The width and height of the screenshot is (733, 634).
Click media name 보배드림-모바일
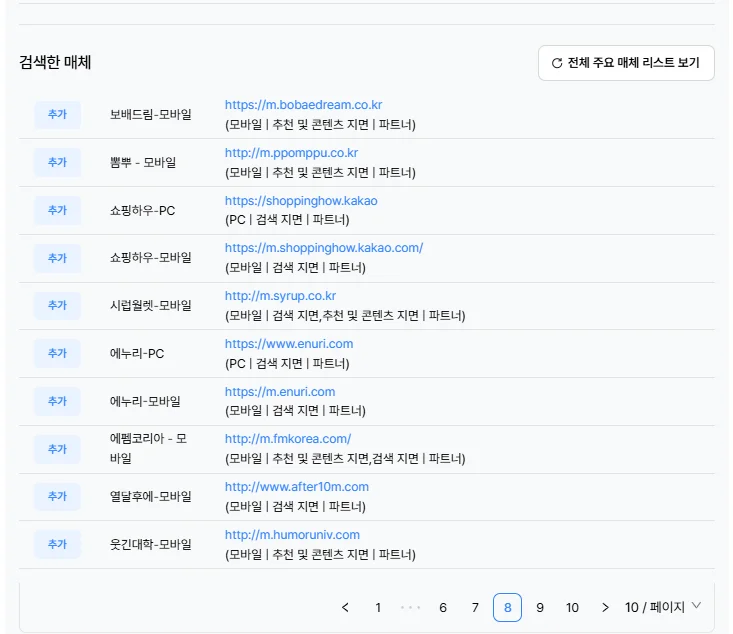tap(151, 115)
